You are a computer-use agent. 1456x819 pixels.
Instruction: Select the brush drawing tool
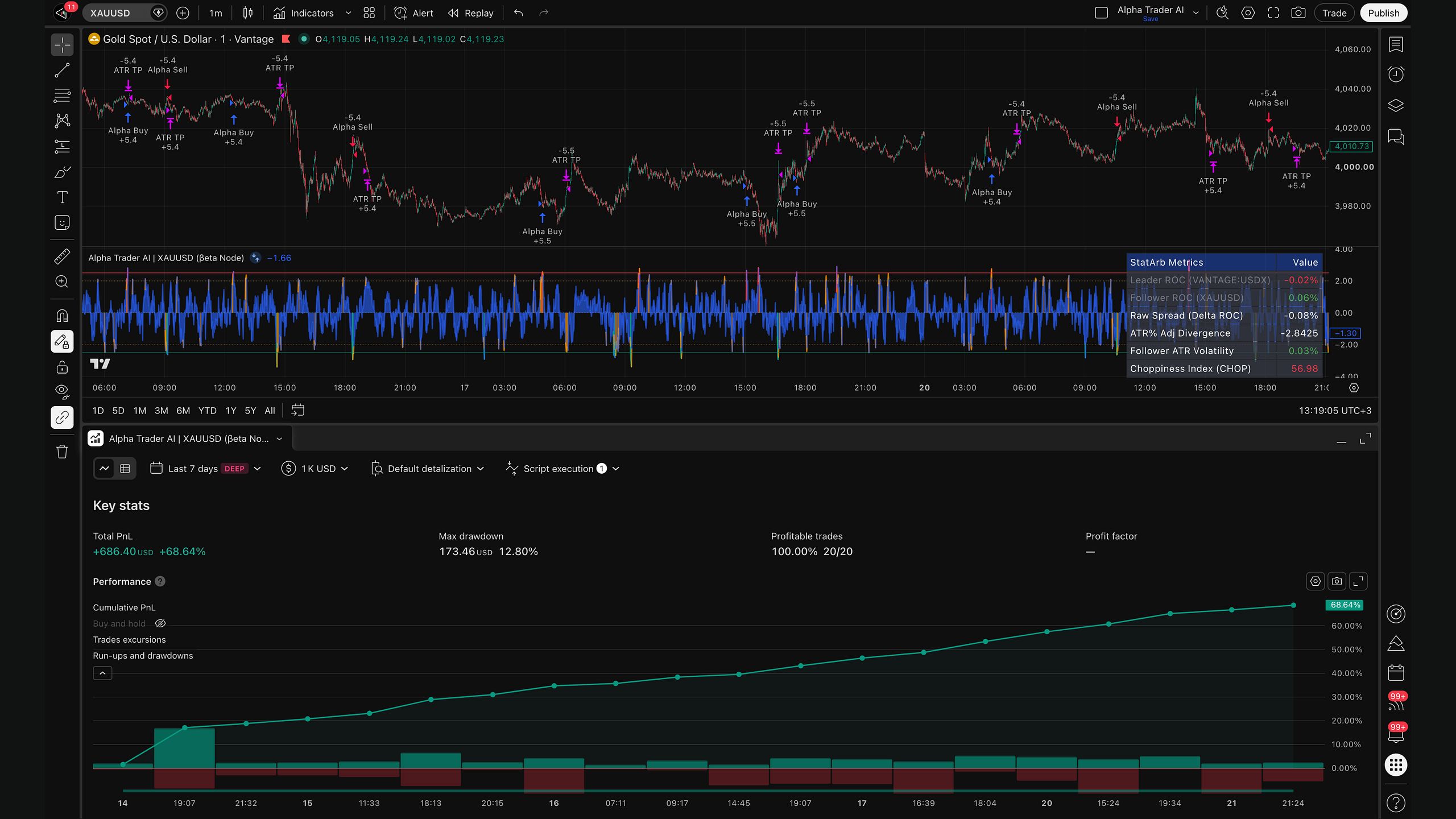point(62,172)
